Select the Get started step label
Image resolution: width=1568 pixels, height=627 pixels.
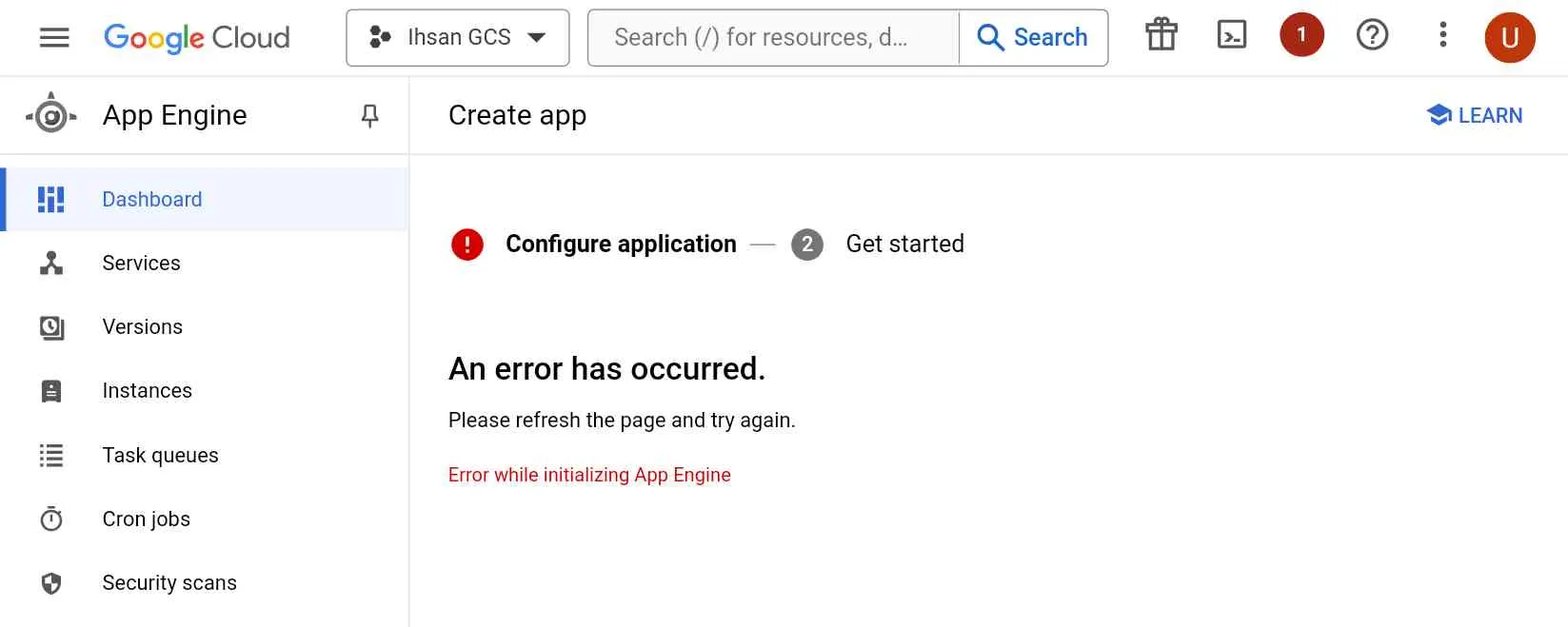[904, 244]
